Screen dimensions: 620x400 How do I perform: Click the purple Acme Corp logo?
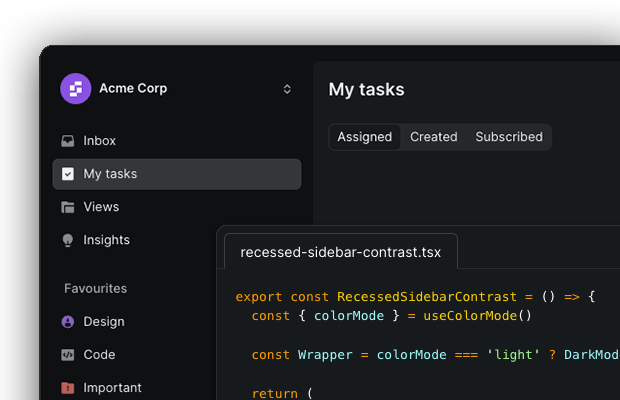(x=75, y=89)
